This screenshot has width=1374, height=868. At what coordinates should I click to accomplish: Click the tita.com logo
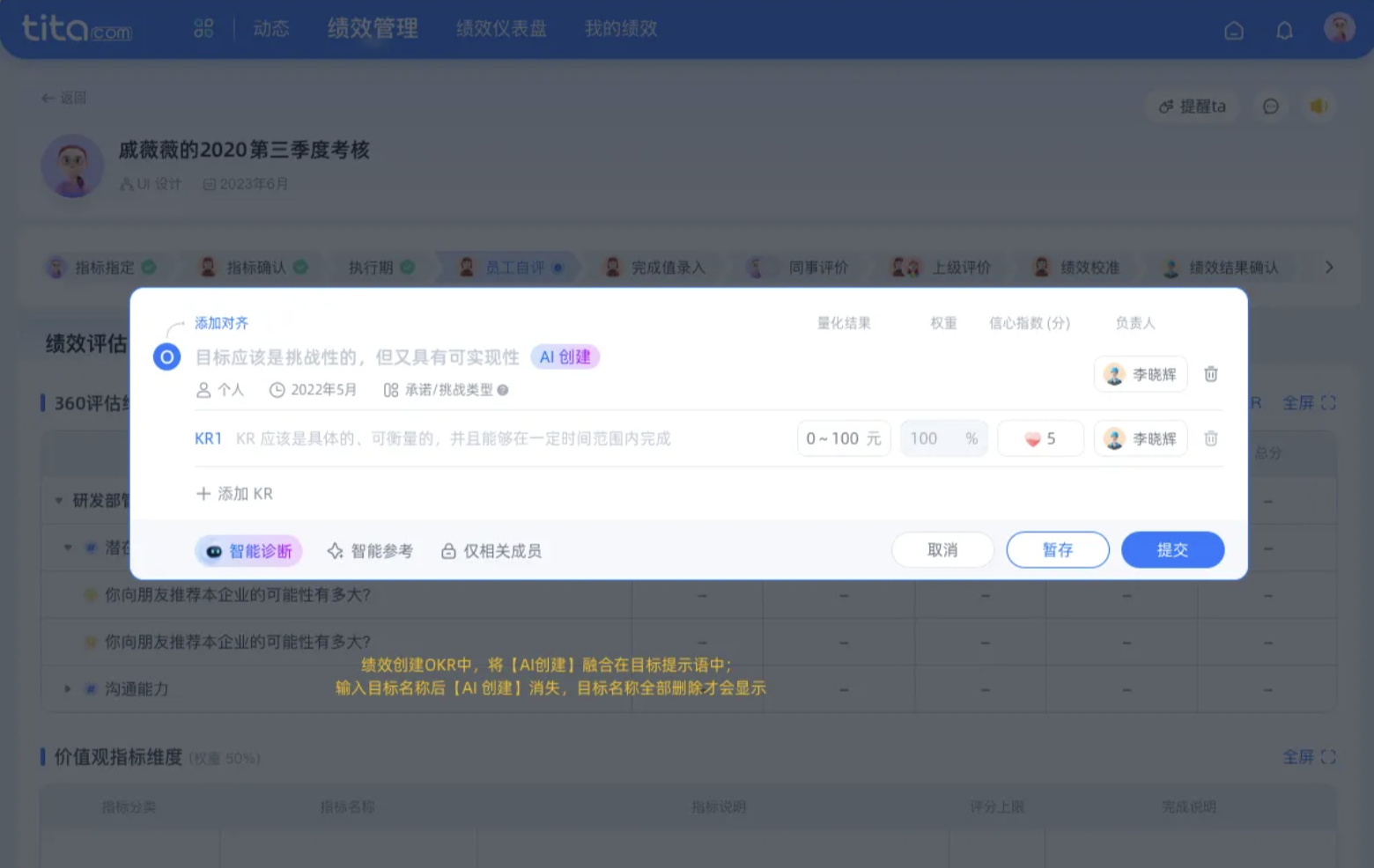(77, 28)
